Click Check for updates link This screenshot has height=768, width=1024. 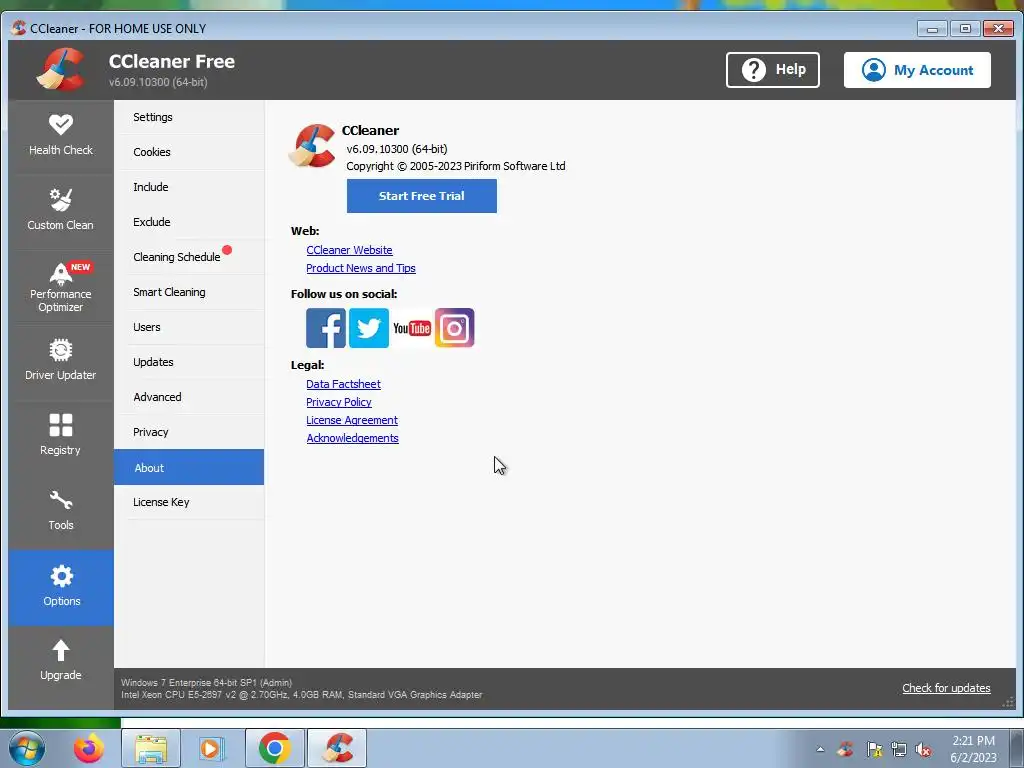pos(946,688)
